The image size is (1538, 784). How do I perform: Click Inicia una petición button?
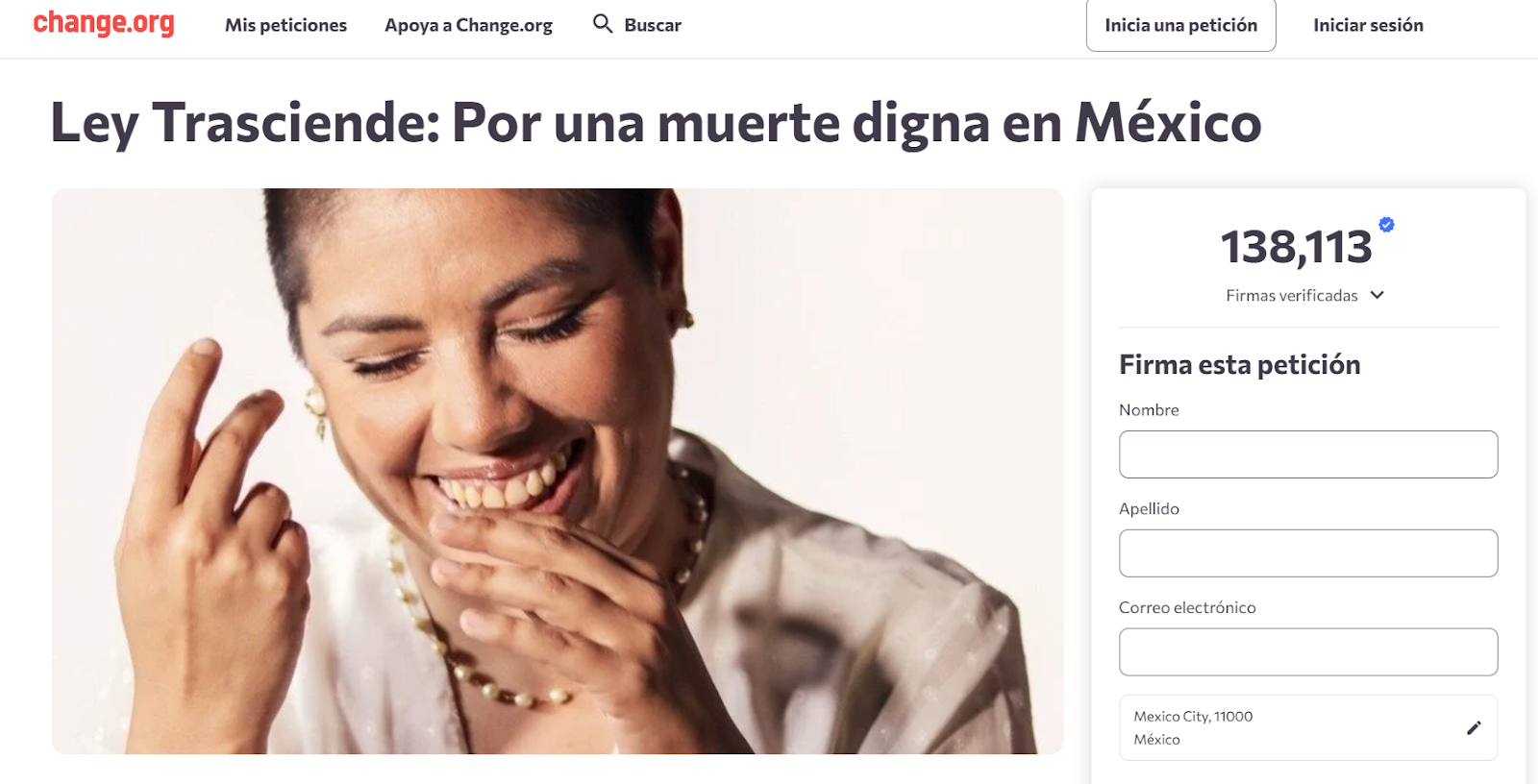click(x=1180, y=25)
